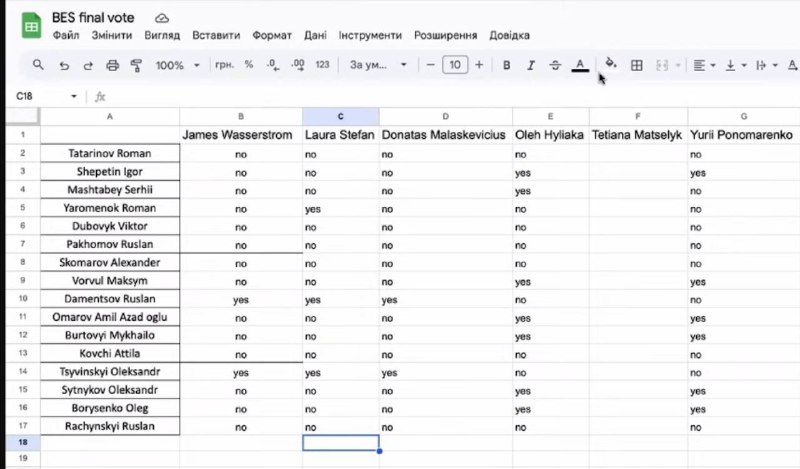Select the Yurii Ponomarenko header cell
Viewport: 800px width, 469px height.
[x=743, y=135]
